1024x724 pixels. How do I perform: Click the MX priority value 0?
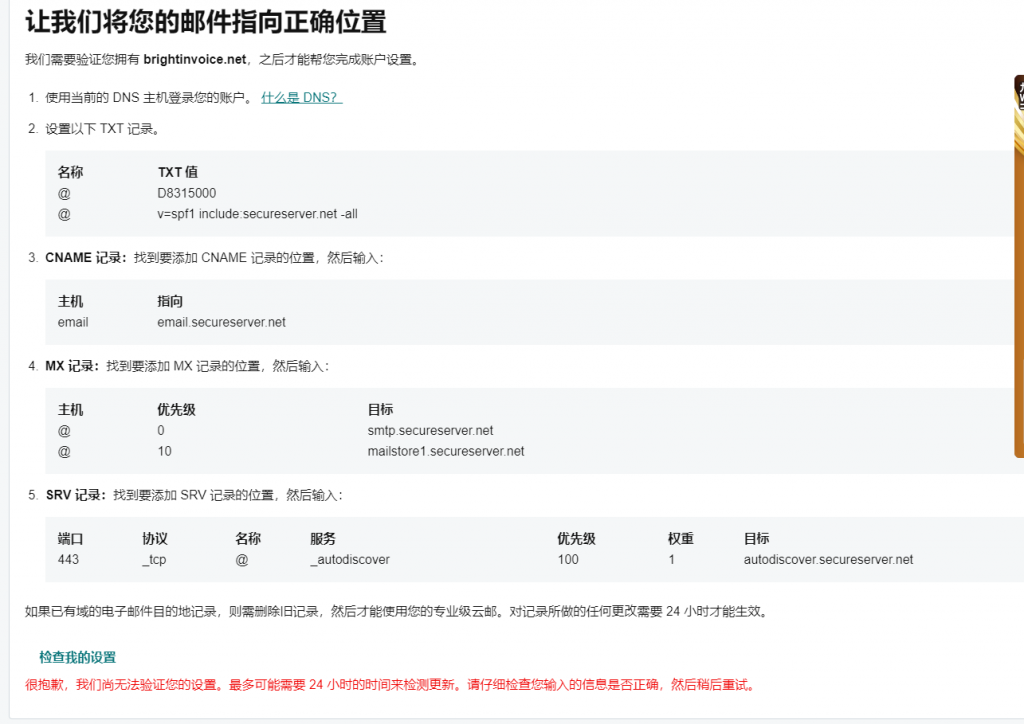tap(161, 431)
